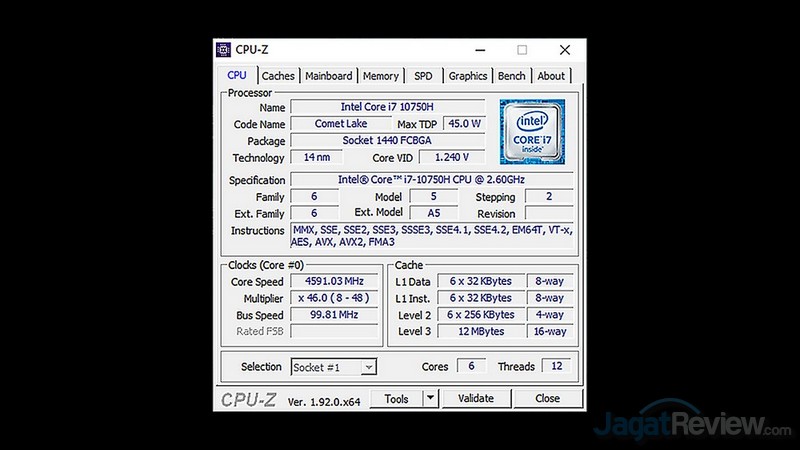This screenshot has width=800, height=450.
Task: Click the Level 3 value 12 MBytes
Action: [481, 331]
